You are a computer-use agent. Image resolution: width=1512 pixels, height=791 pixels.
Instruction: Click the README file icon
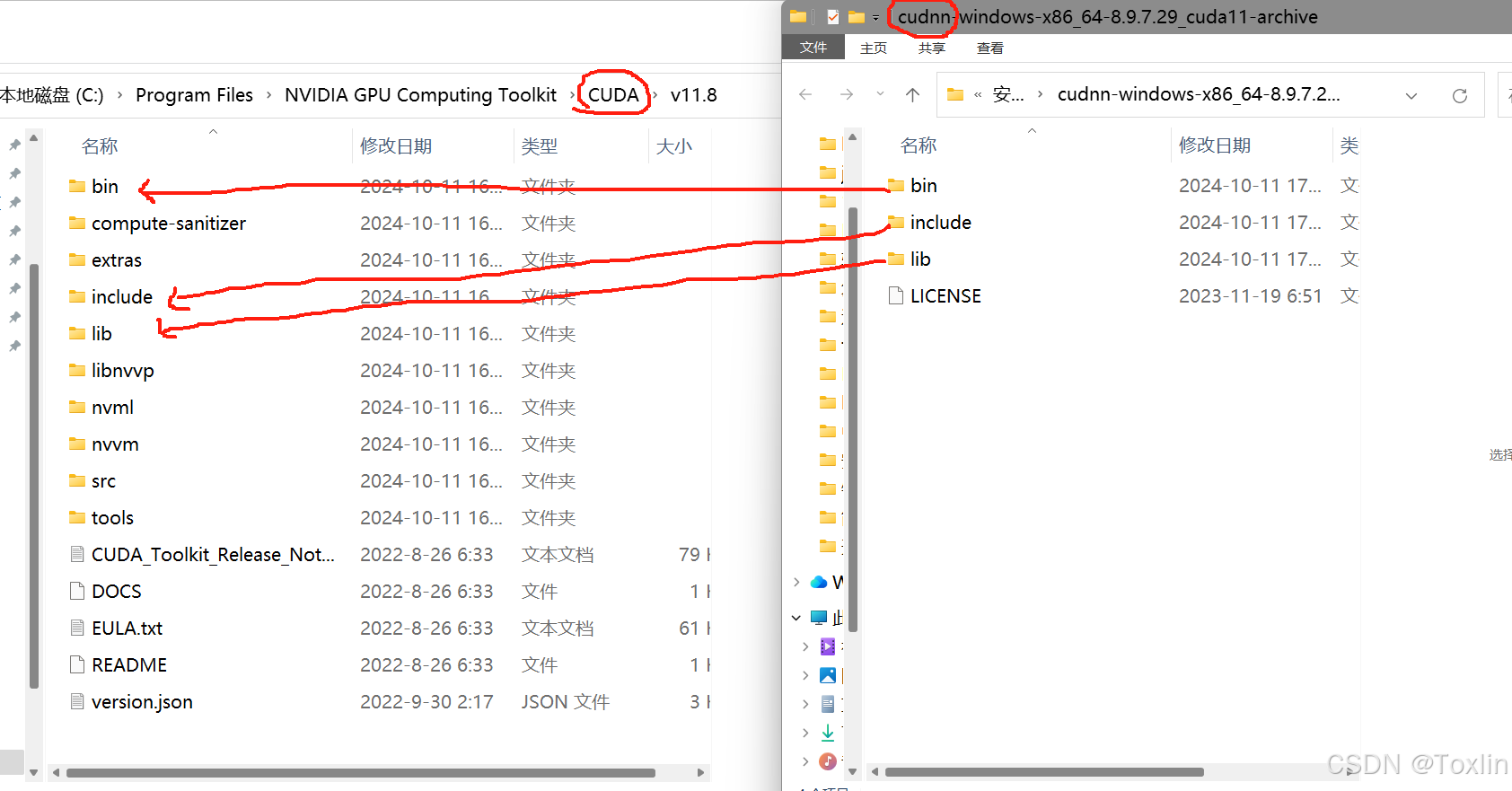77,664
